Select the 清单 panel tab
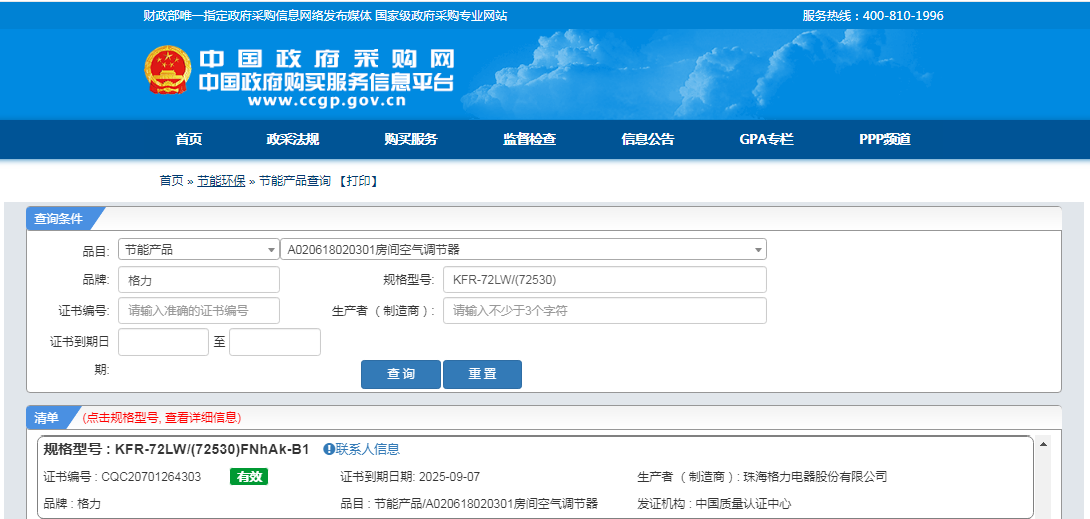The width and height of the screenshot is (1090, 519). coord(49,418)
